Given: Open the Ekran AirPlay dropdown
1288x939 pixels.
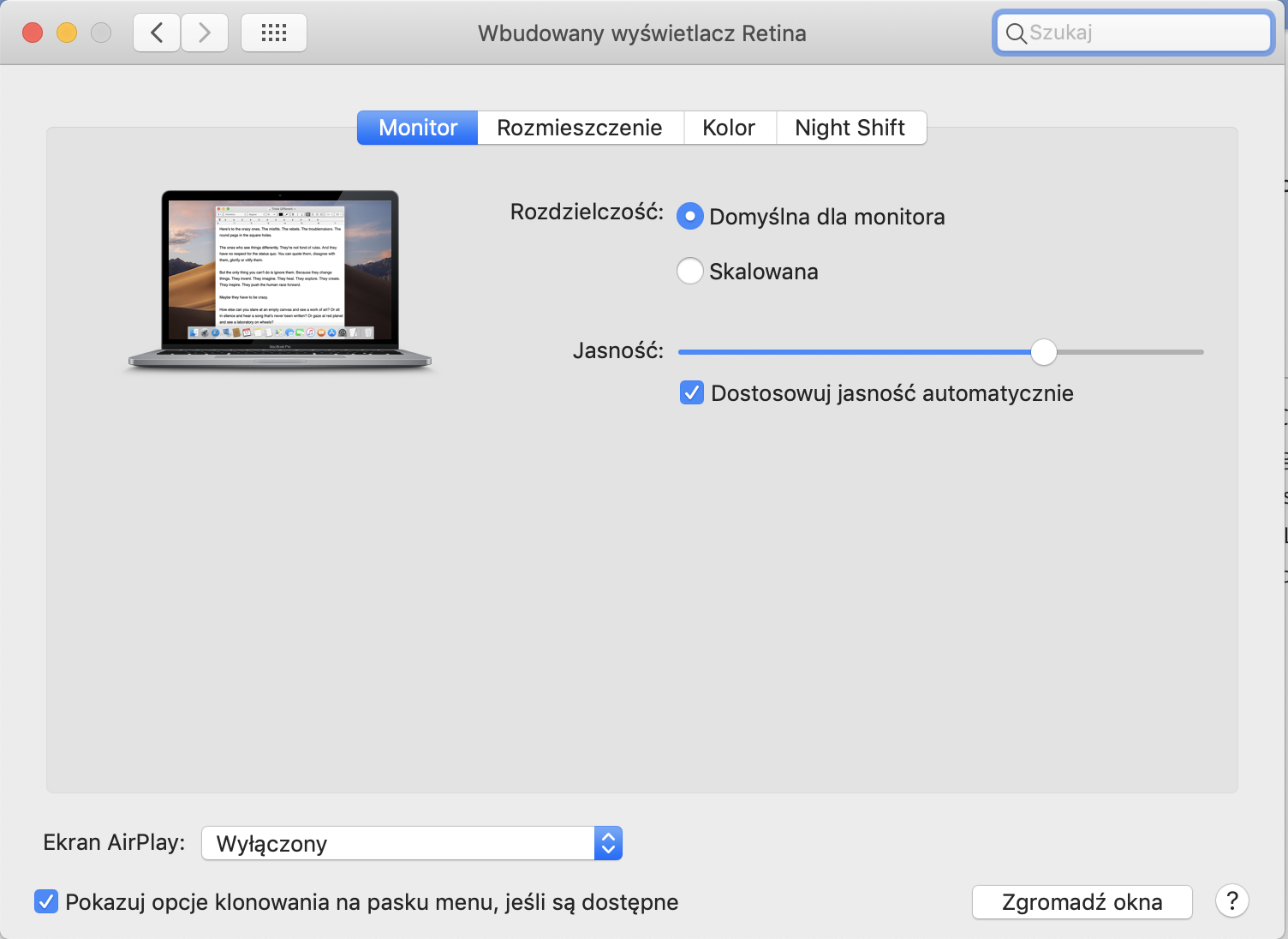Looking at the screenshot, I should pos(398,844).
